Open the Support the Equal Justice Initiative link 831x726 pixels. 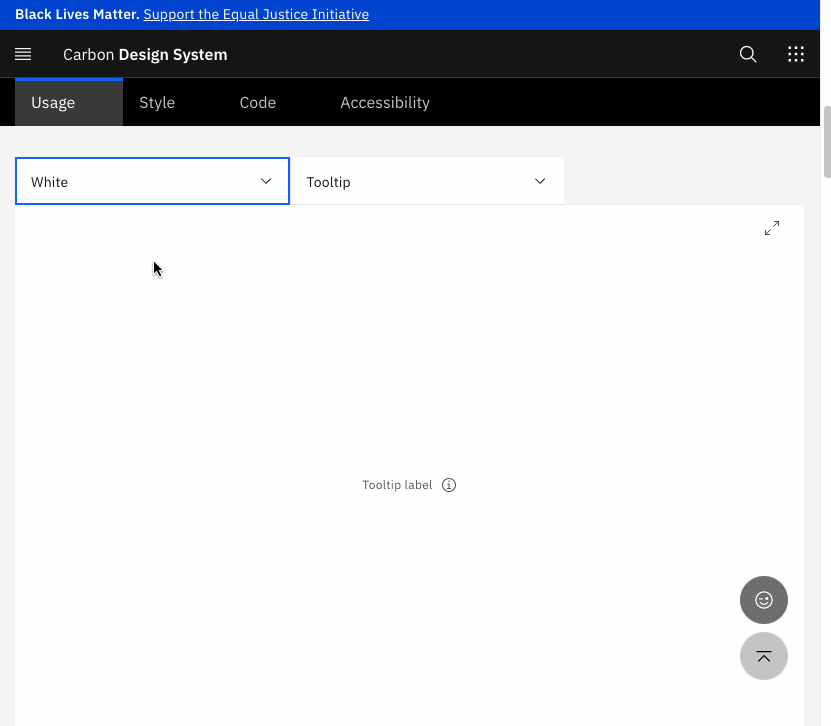point(256,14)
